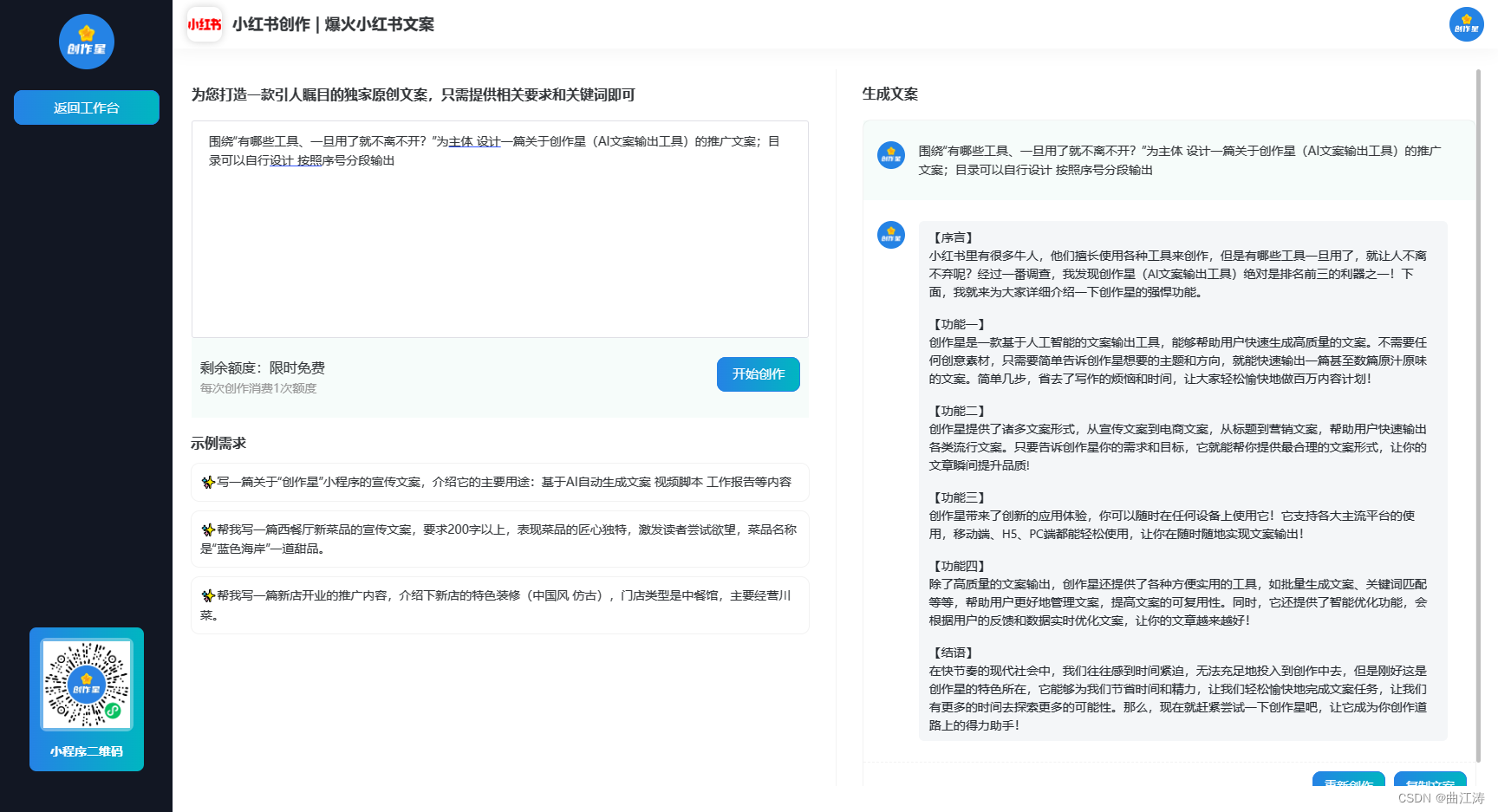1498x812 pixels.
Task: Click the 【功能四】 section heading
Action: click(x=959, y=566)
